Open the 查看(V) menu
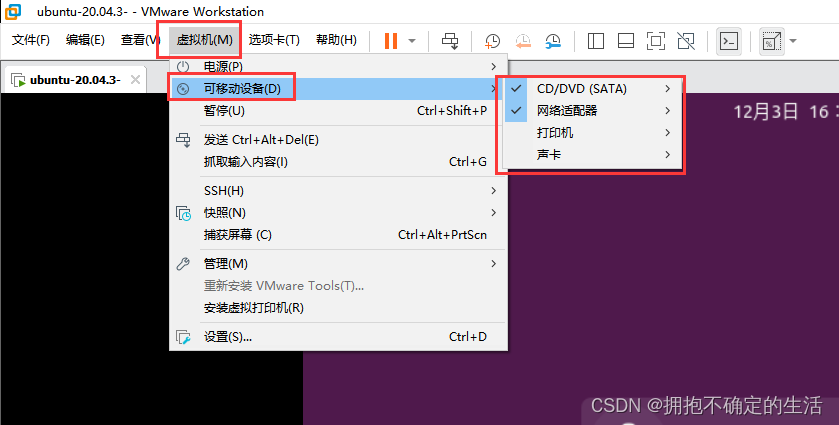The width and height of the screenshot is (839, 425). pos(140,40)
